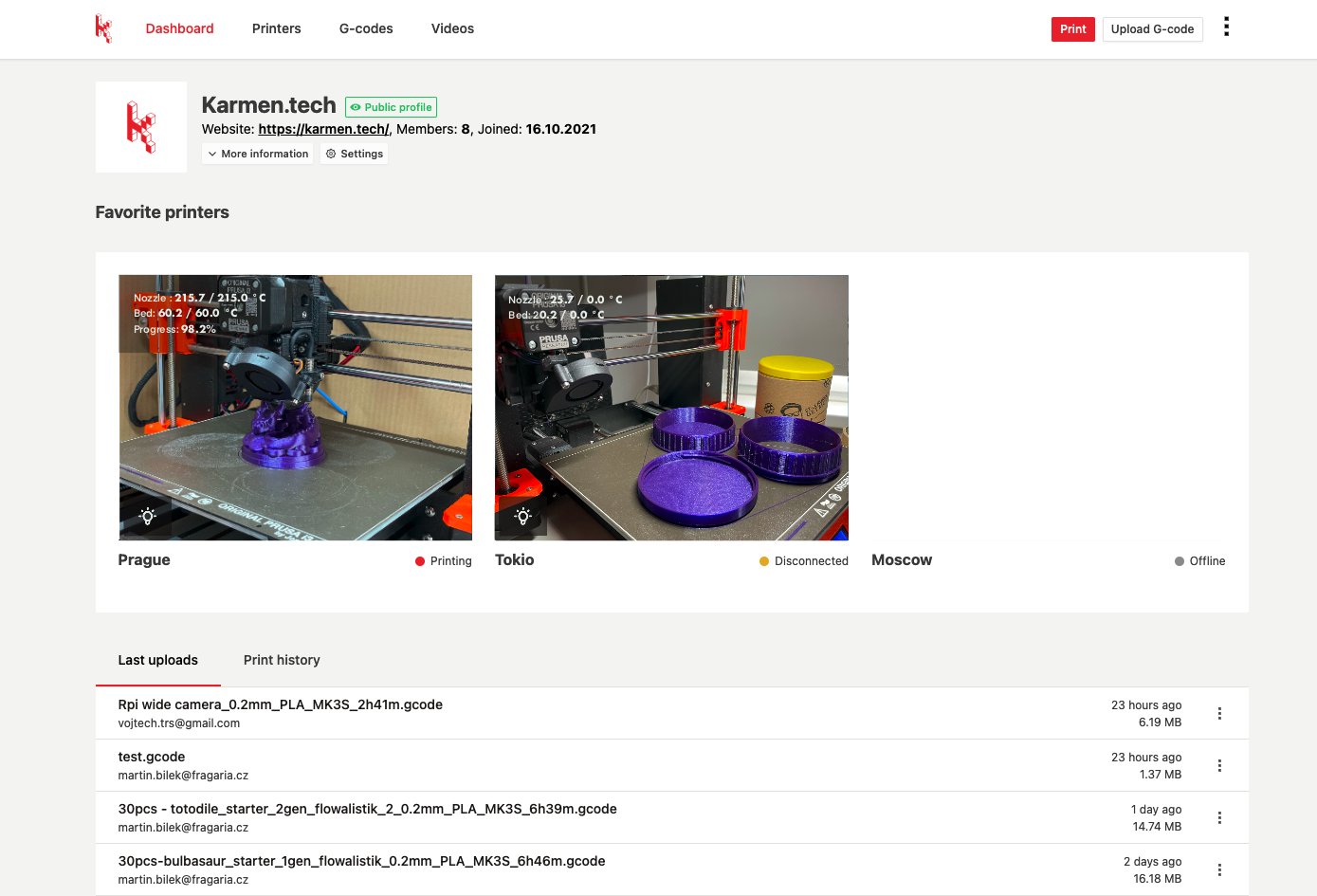
Task: Click the Public profile badge
Action: click(391, 107)
